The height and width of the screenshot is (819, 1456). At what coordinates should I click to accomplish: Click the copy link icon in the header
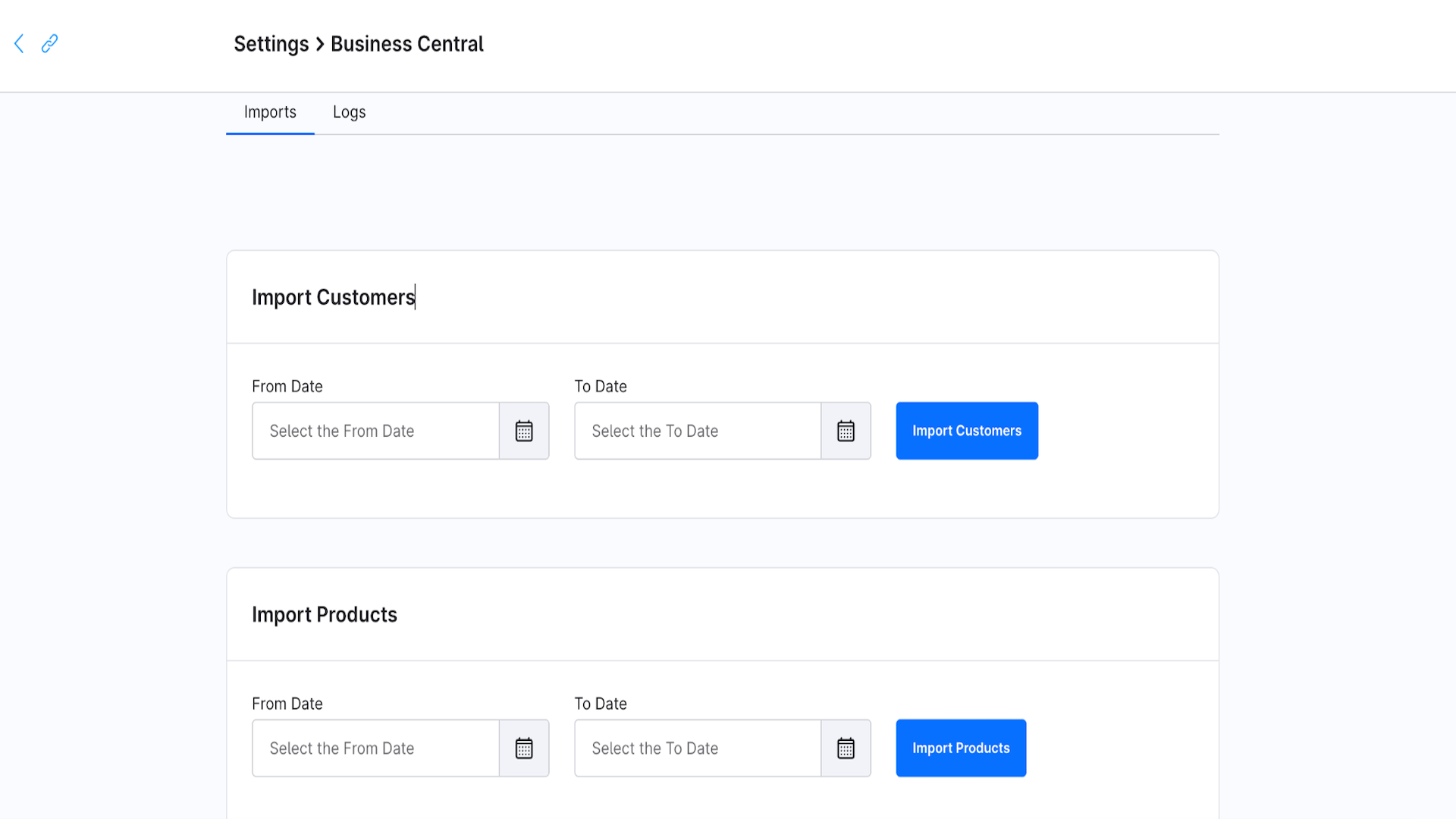pos(50,44)
